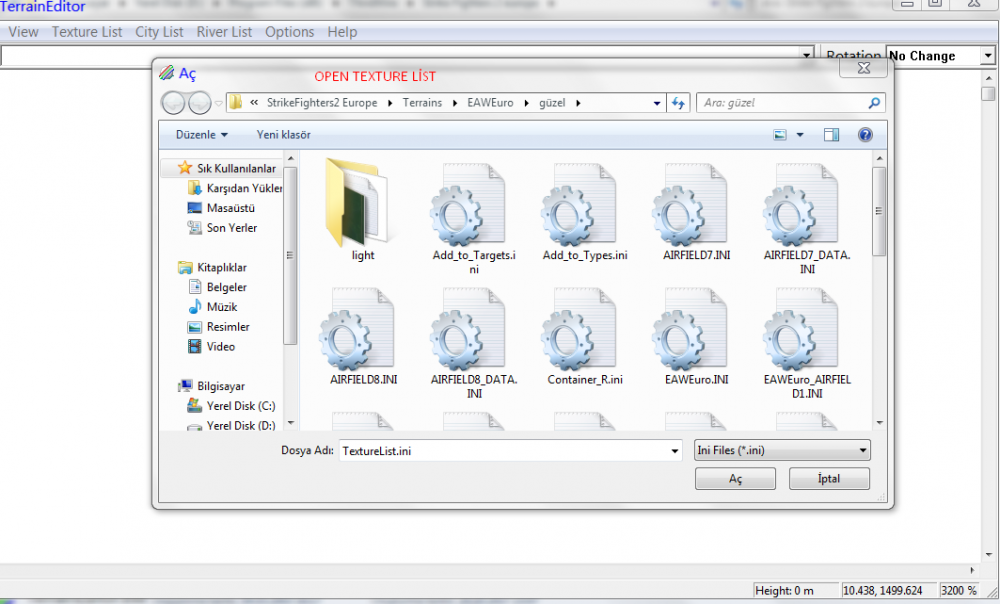This screenshot has height=604, width=1000.
Task: Open the Options menu
Action: [290, 32]
